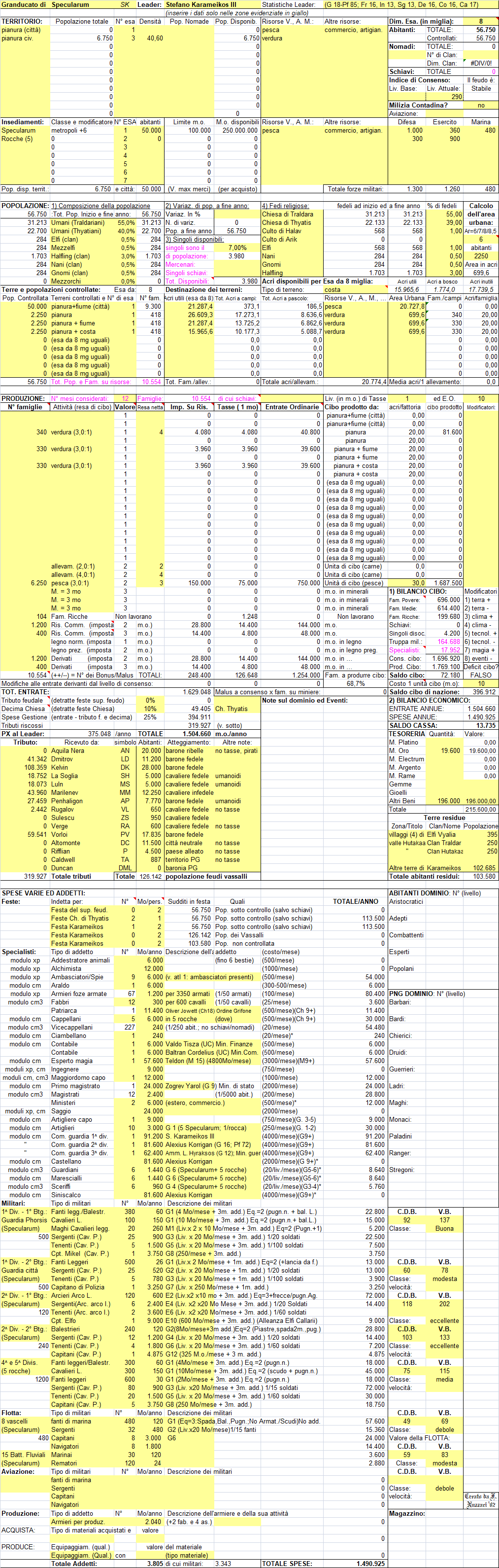Select the 'Indice di Consenso:' label
Image resolution: width=499 pixels, height=1568 pixels.
tap(420, 80)
